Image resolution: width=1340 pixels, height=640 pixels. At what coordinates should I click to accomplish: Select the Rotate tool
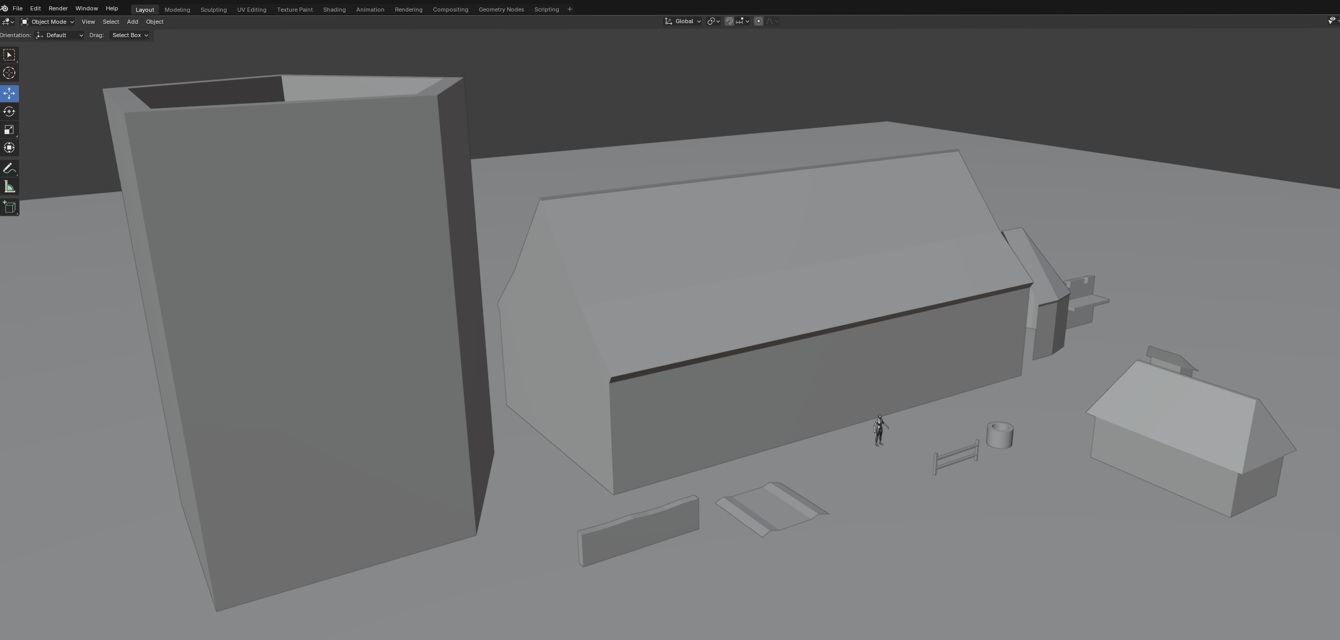click(x=9, y=111)
